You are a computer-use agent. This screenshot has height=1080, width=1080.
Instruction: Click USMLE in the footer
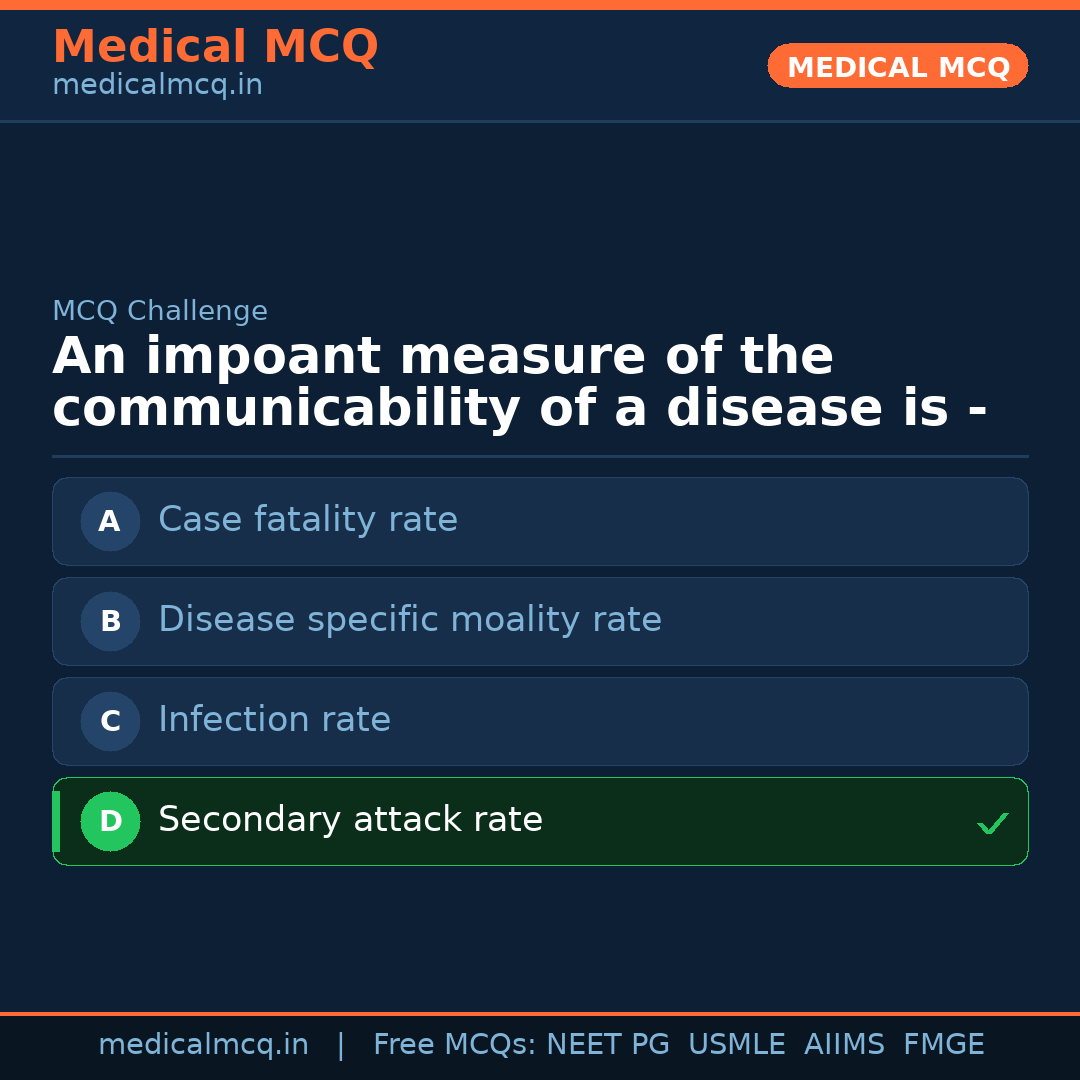(x=736, y=1045)
